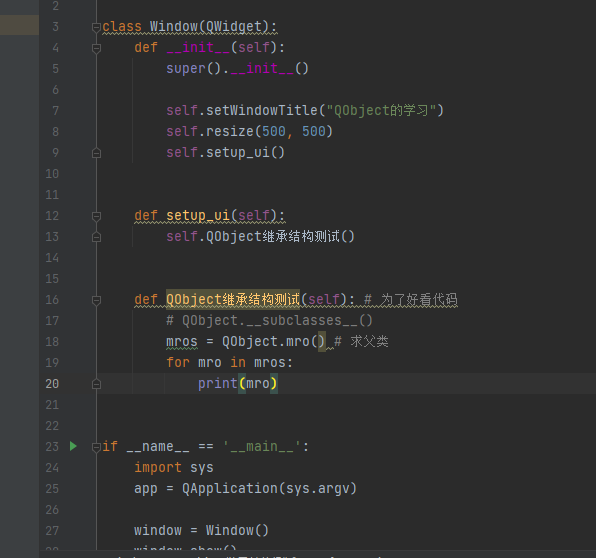Fold end marker at print(mro) line
The width and height of the screenshot is (596, 558).
point(96,384)
